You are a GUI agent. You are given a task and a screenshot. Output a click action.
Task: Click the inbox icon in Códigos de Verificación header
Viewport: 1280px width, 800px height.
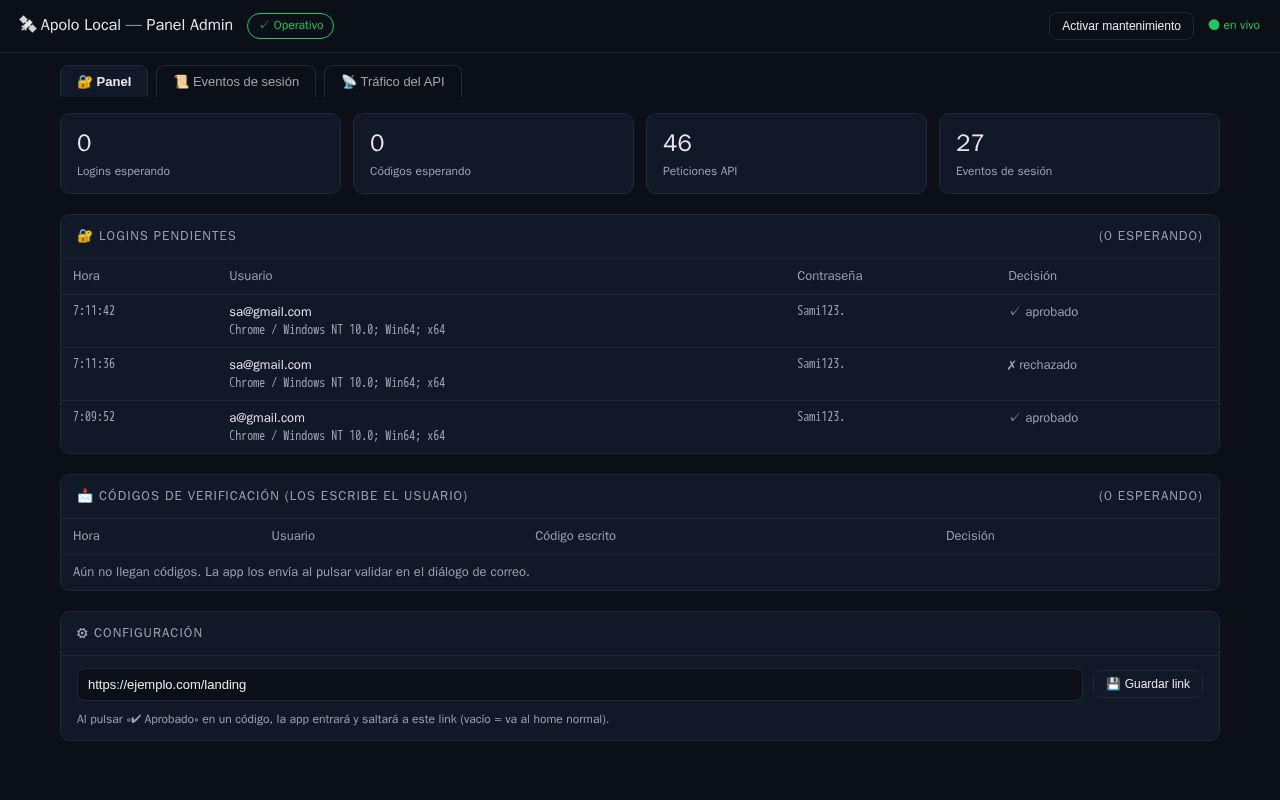(x=85, y=496)
